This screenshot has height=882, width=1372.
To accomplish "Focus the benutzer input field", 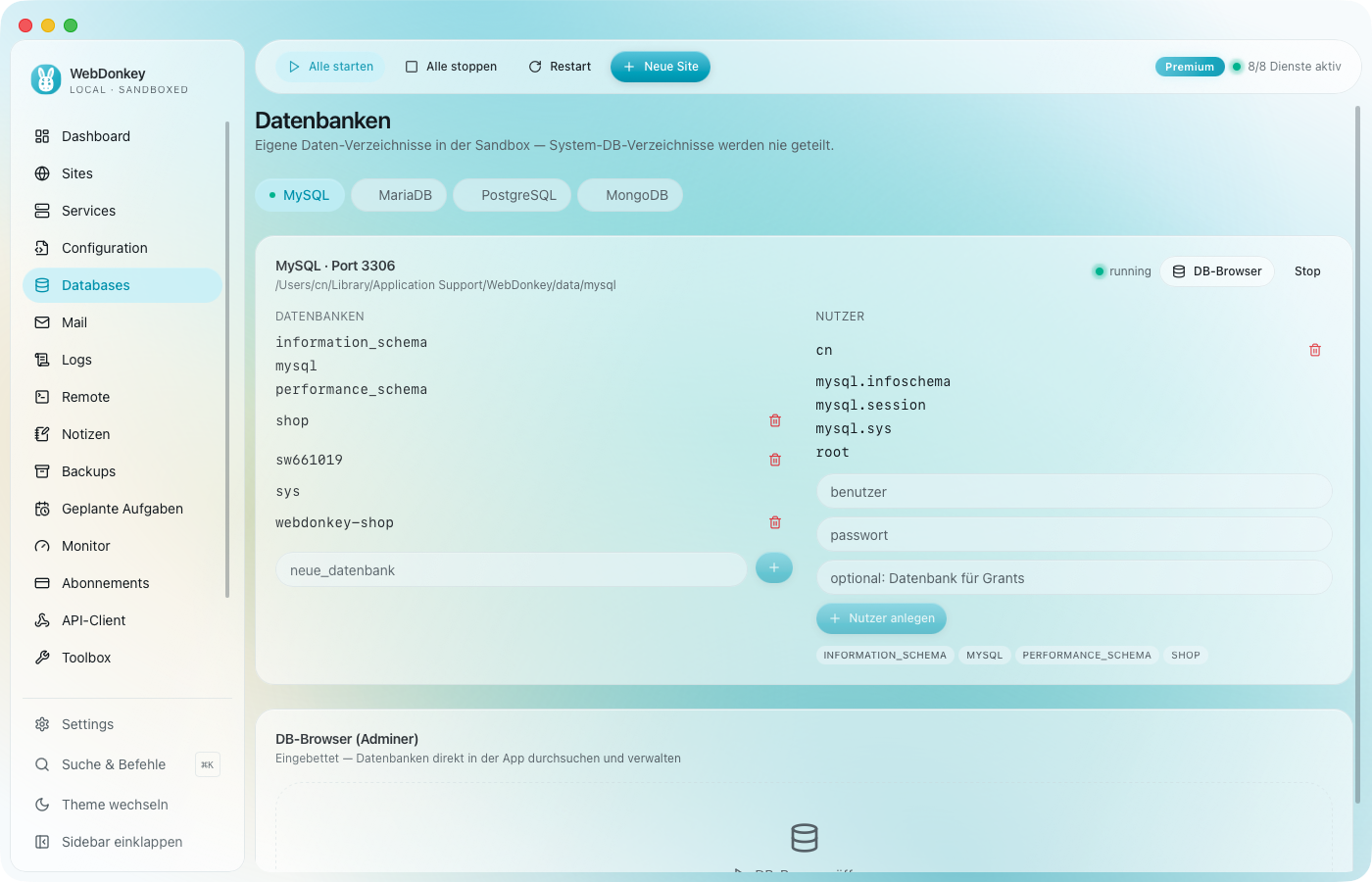I will [x=1074, y=492].
